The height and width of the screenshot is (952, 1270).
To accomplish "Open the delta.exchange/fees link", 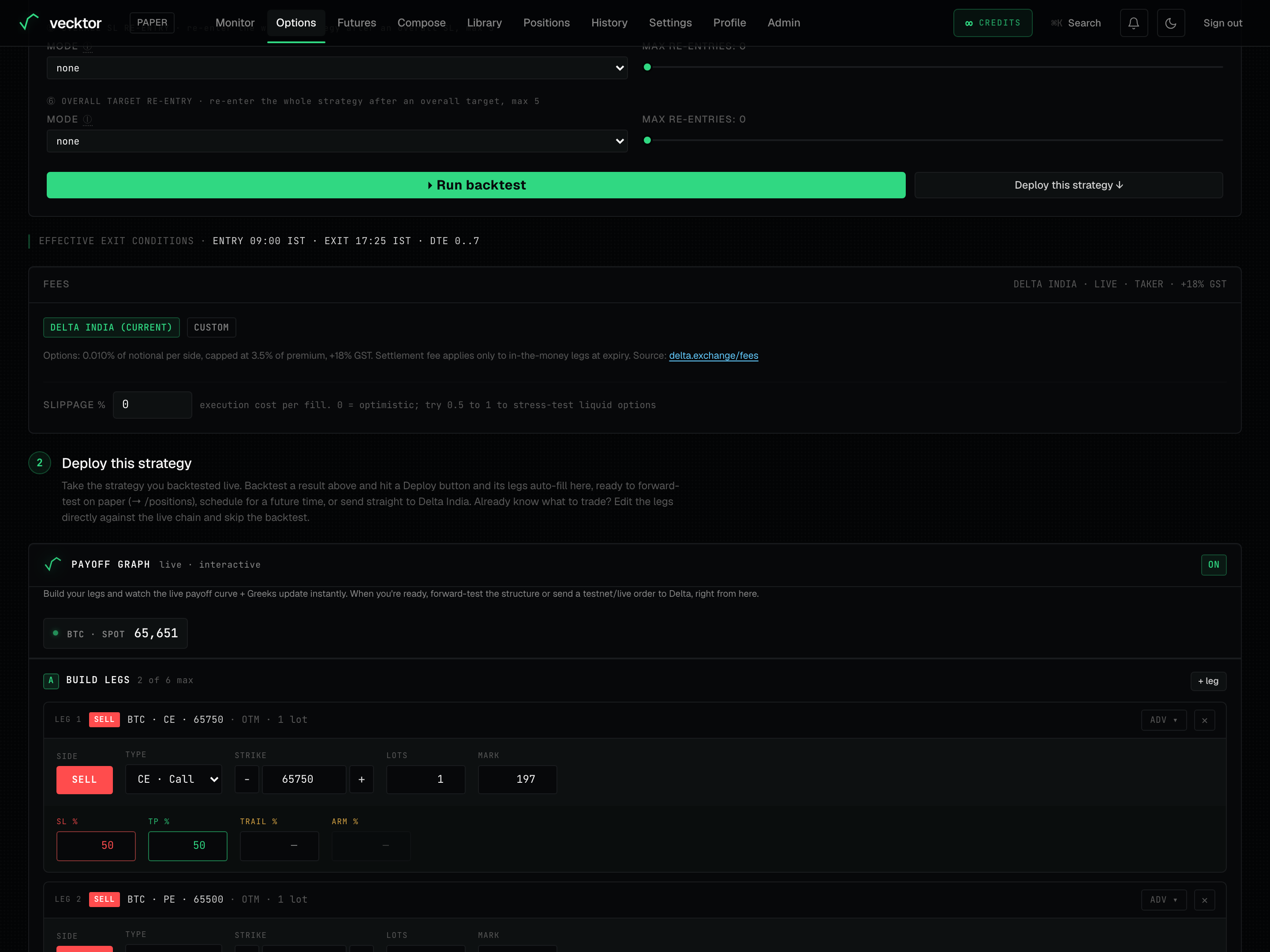I will coord(713,356).
